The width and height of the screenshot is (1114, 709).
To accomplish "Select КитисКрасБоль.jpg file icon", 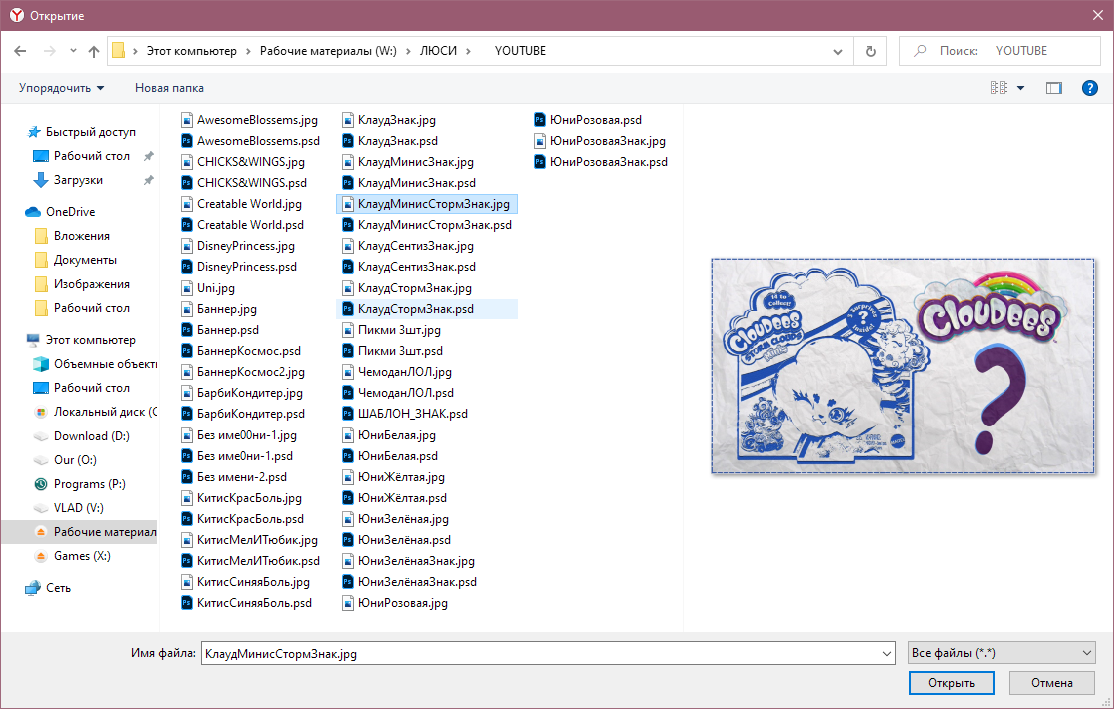I will 187,498.
